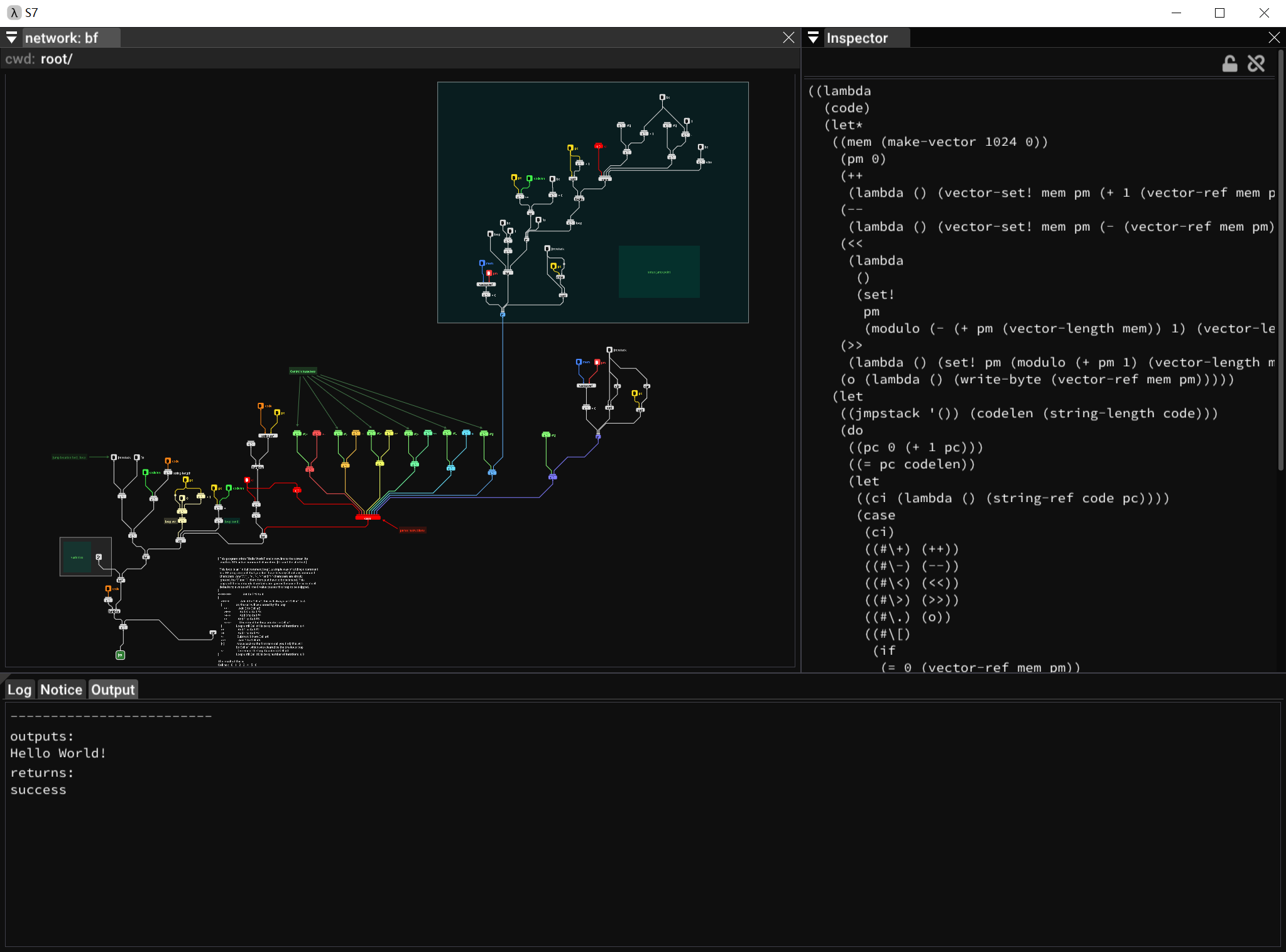Click the Output tab
Viewport: 1286px width, 952px height.
[114, 689]
